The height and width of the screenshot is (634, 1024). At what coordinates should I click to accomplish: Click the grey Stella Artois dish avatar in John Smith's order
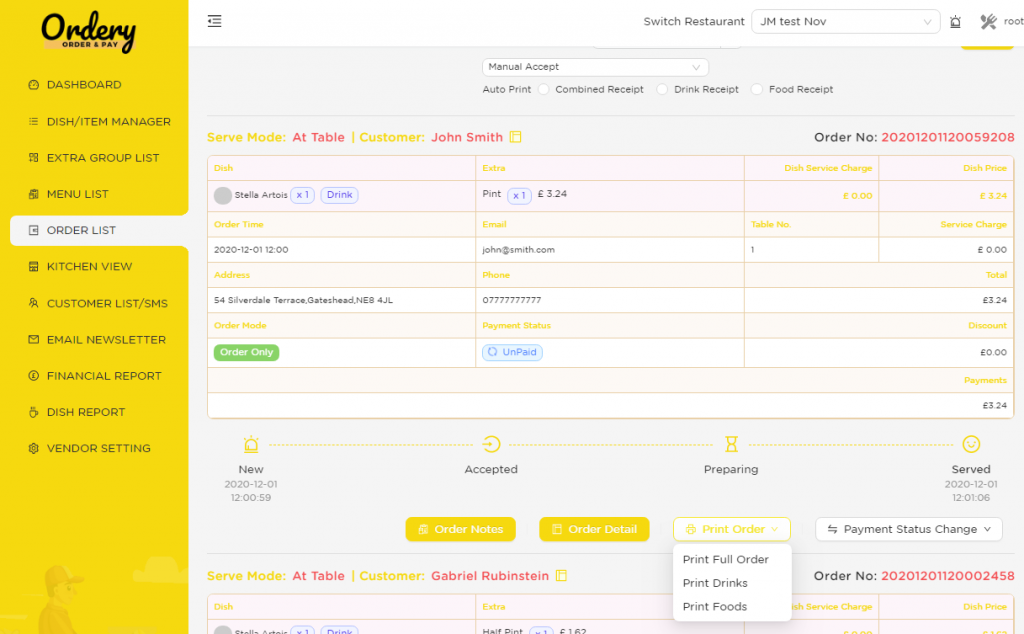[223, 195]
